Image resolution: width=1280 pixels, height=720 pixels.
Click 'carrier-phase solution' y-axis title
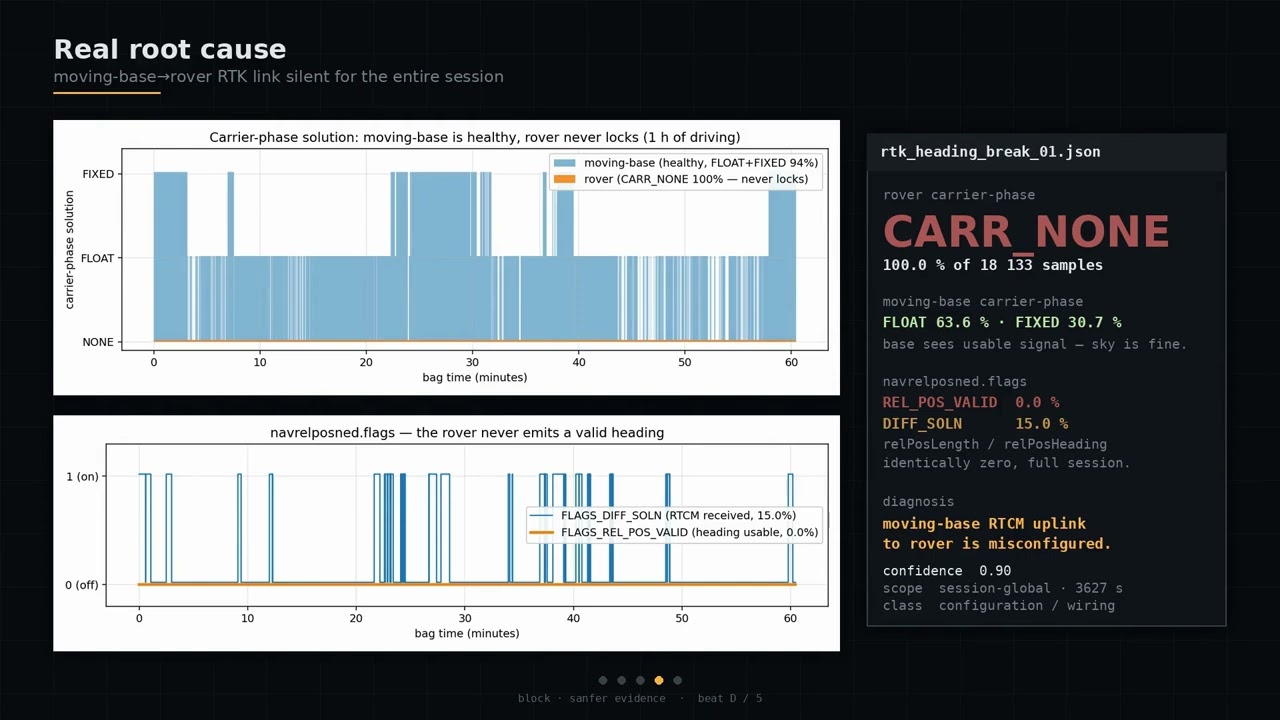click(x=70, y=250)
